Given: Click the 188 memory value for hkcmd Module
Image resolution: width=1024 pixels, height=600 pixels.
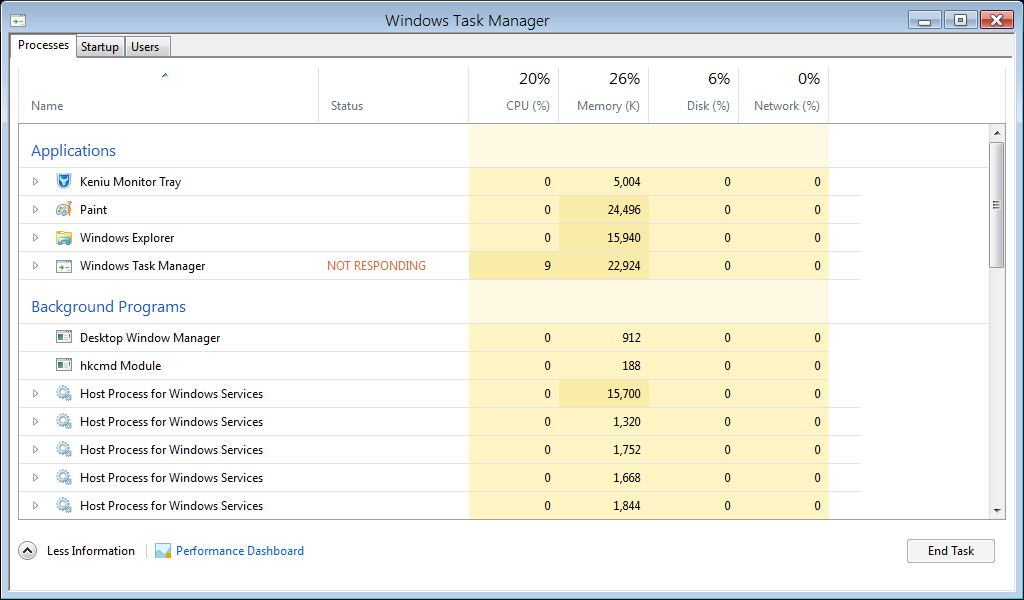Looking at the screenshot, I should click(x=632, y=366).
